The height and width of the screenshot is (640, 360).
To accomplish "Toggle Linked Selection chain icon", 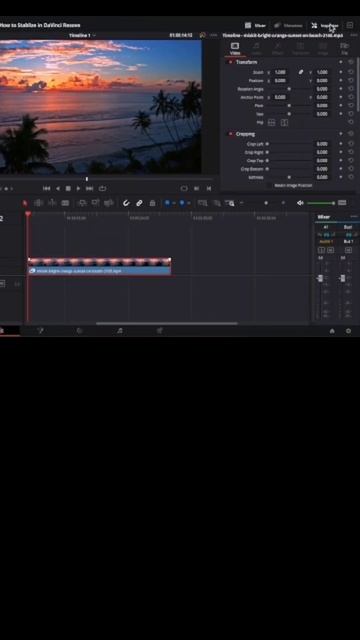I will 139,203.
